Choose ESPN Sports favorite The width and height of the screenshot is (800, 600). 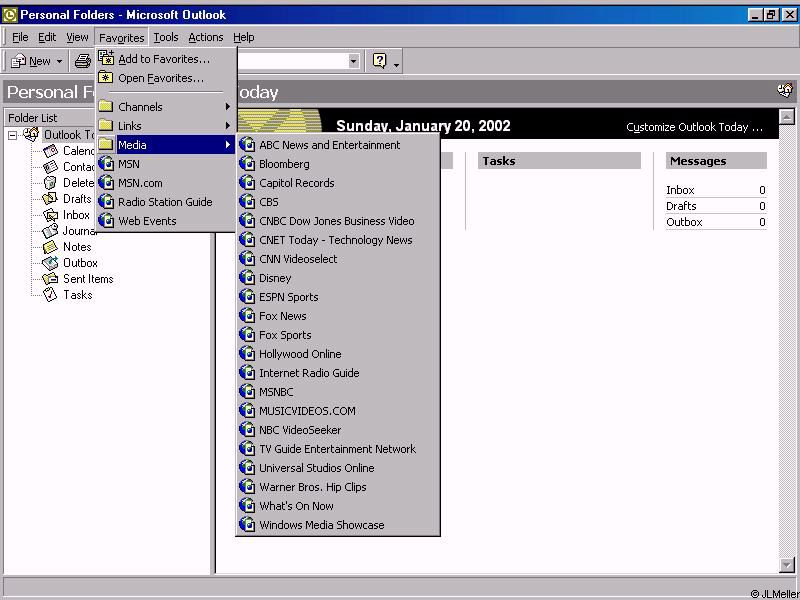click(338, 296)
